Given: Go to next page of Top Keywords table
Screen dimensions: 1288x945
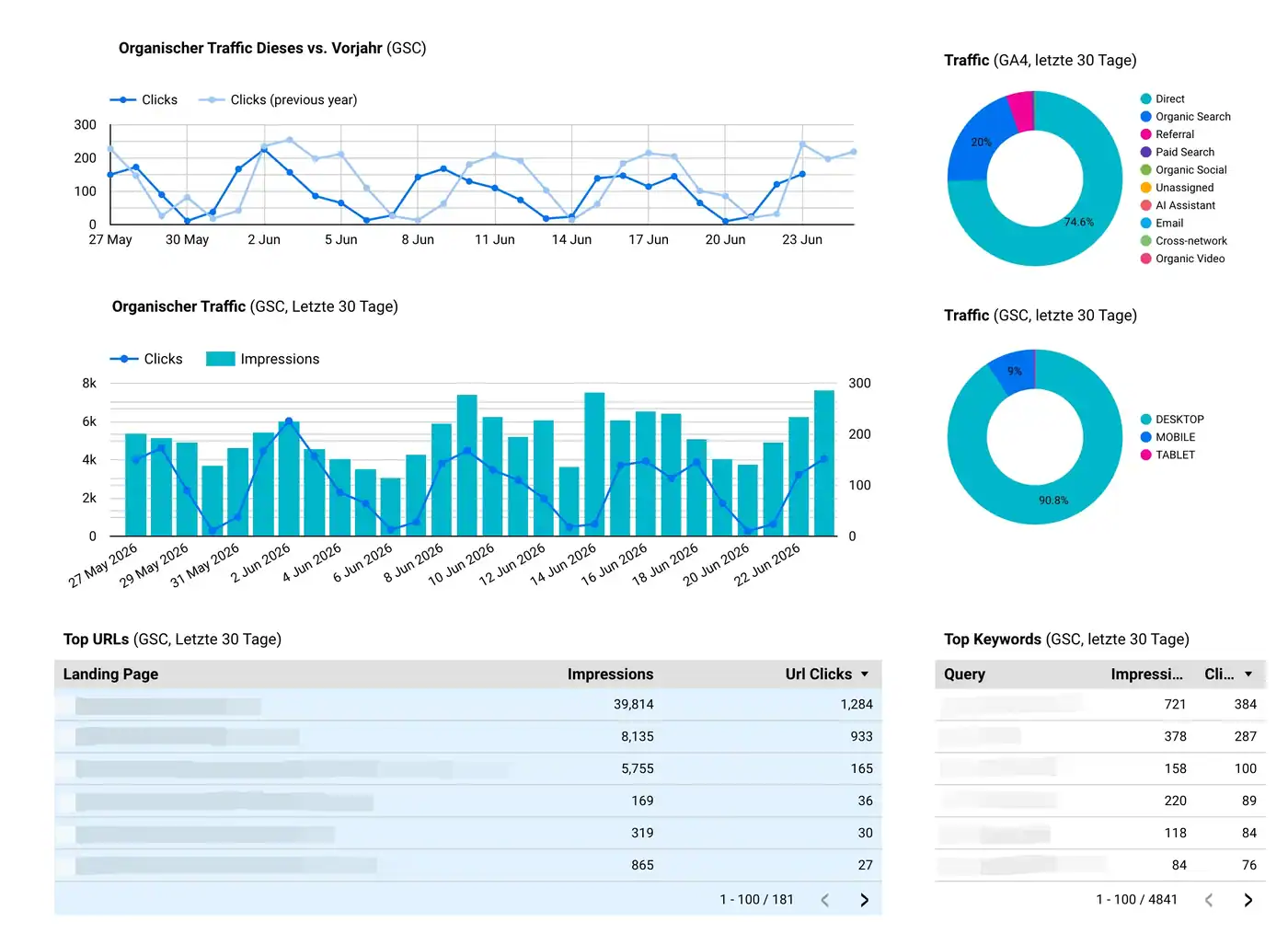Looking at the screenshot, I should pos(1248,900).
